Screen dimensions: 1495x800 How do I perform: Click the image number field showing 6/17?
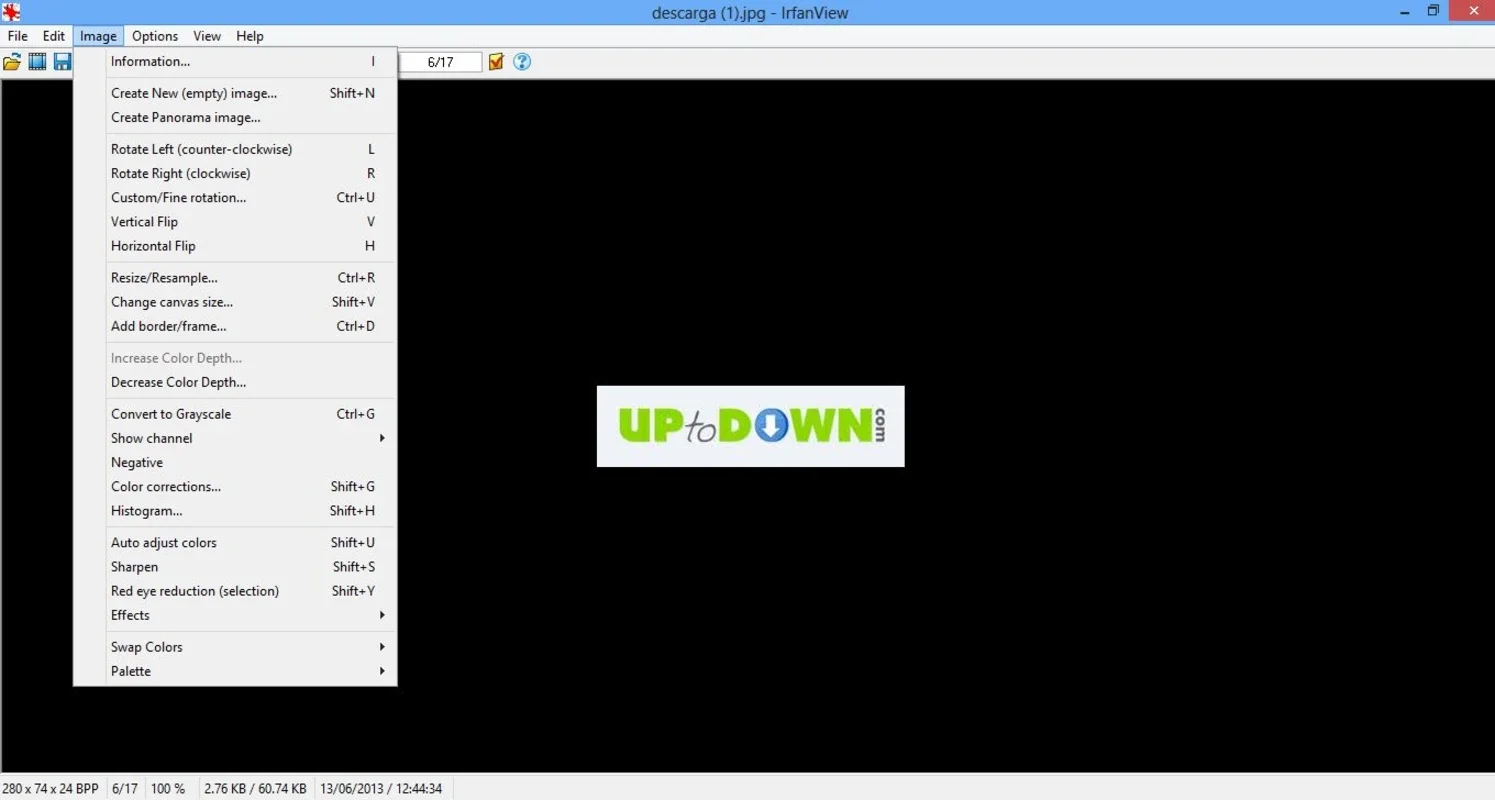[x=440, y=62]
